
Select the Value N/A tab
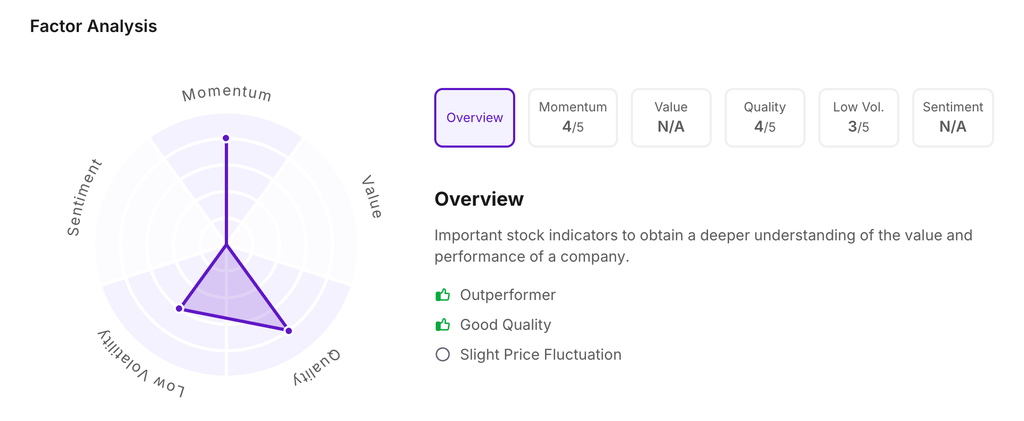(x=671, y=118)
